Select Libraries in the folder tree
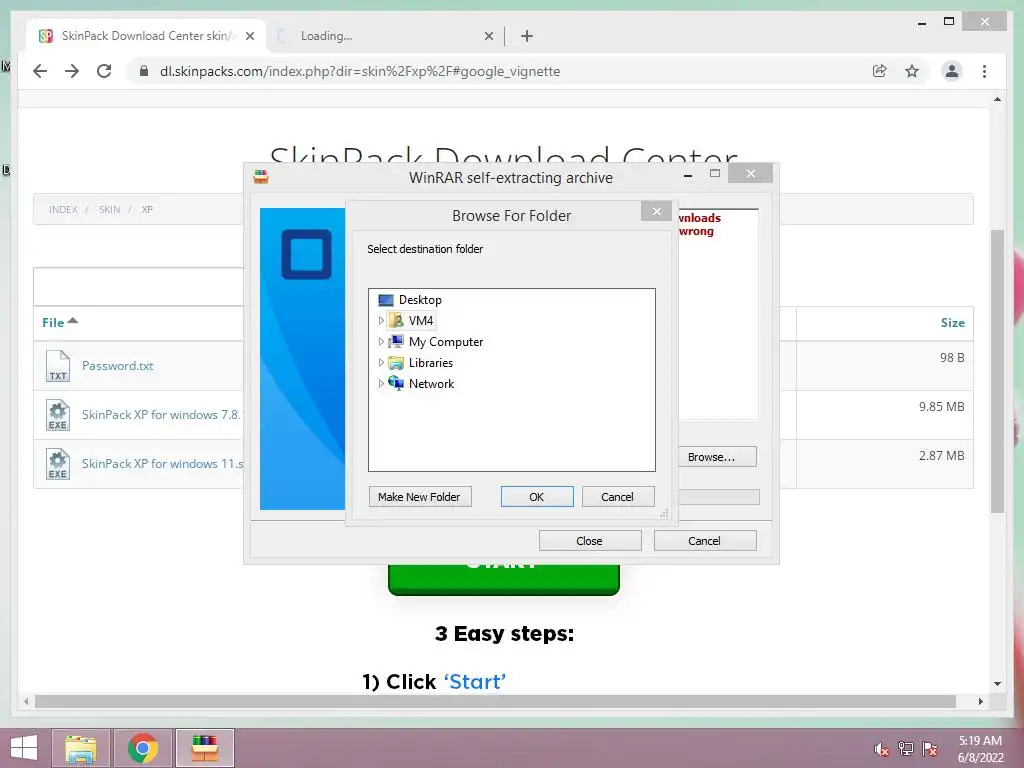Viewport: 1024px width, 768px height. pos(421,362)
